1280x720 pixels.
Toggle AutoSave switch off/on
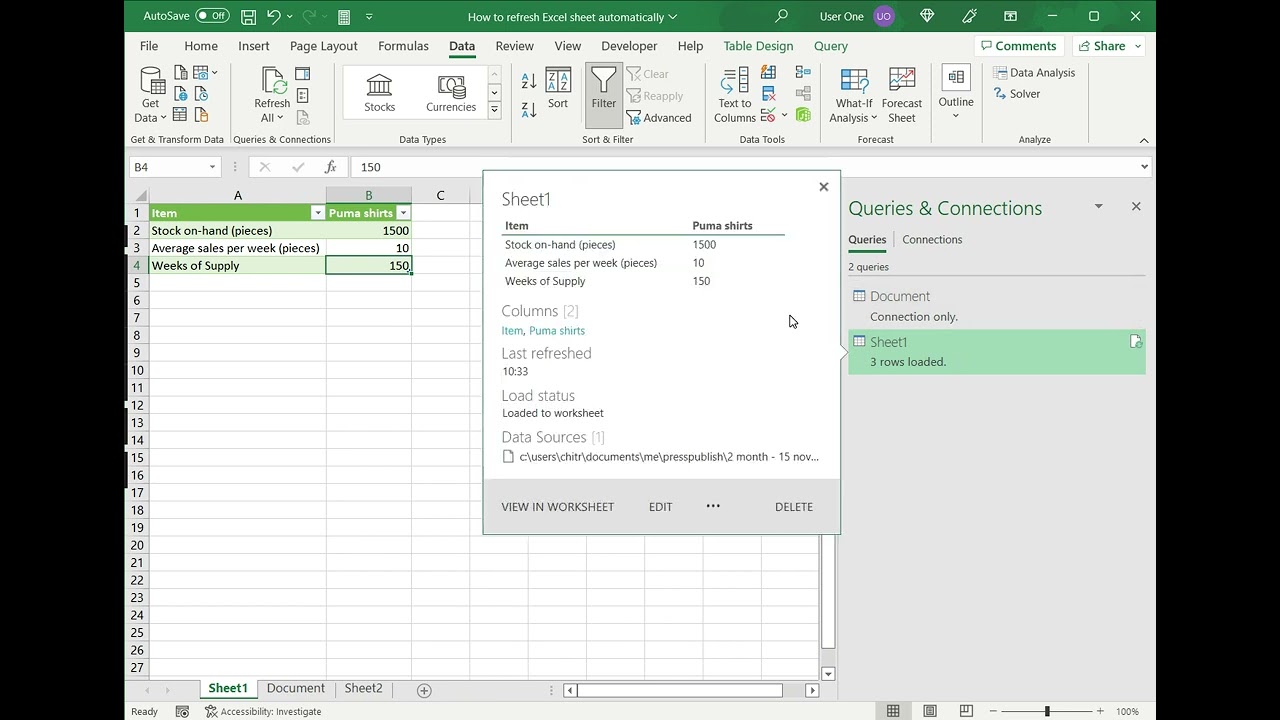(212, 16)
